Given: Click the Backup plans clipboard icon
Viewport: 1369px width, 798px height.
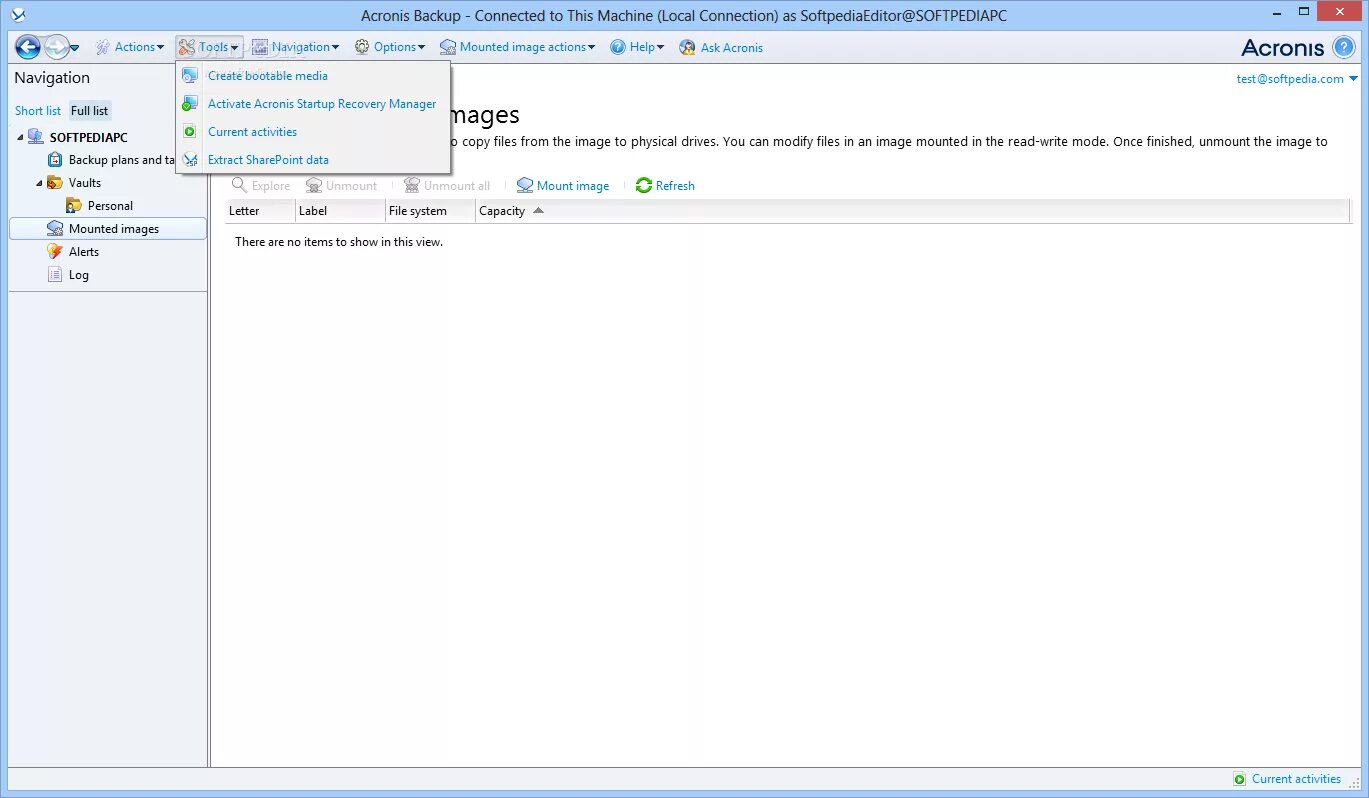Looking at the screenshot, I should point(55,160).
